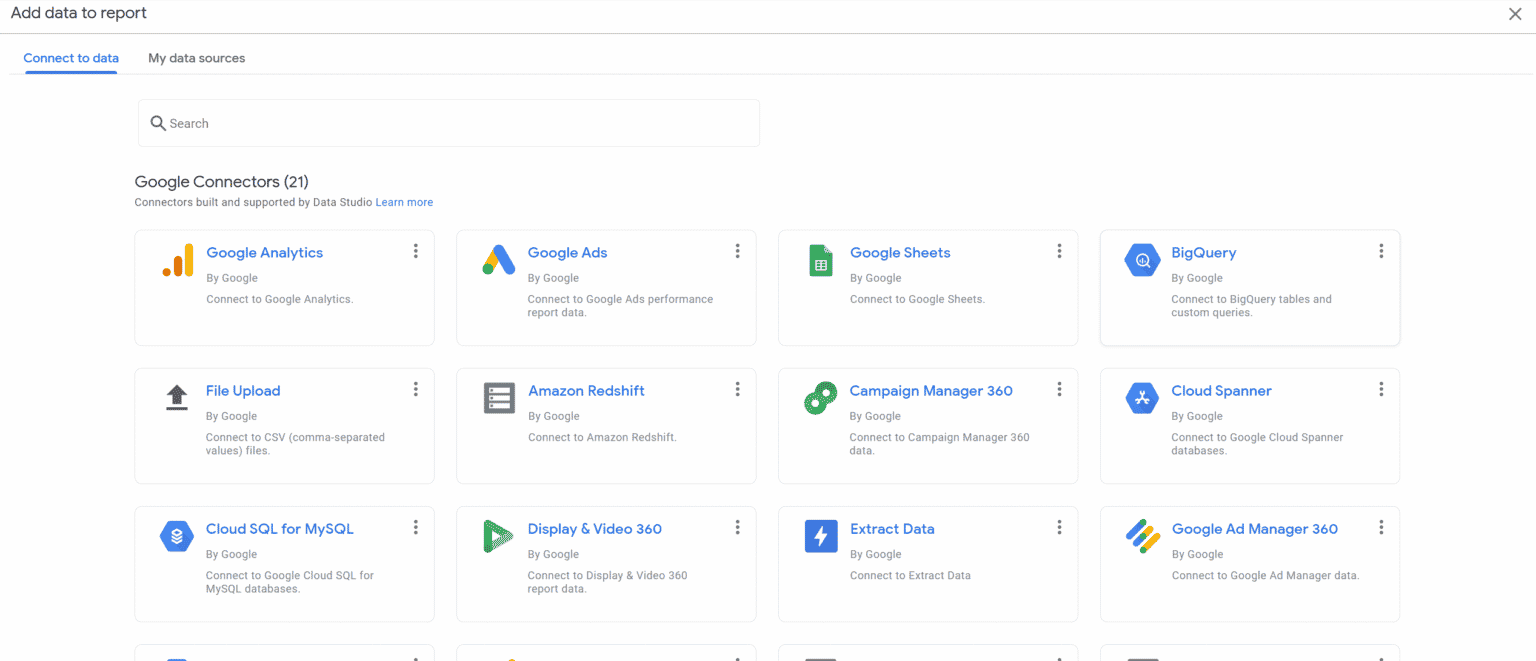Click the Google Ads connector icon

[499, 259]
